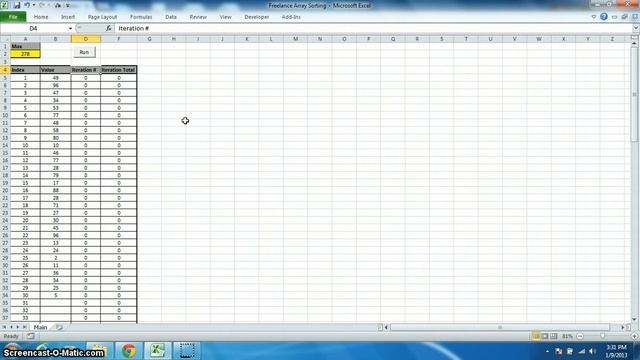Select the Value cell for Index 1

(56, 78)
